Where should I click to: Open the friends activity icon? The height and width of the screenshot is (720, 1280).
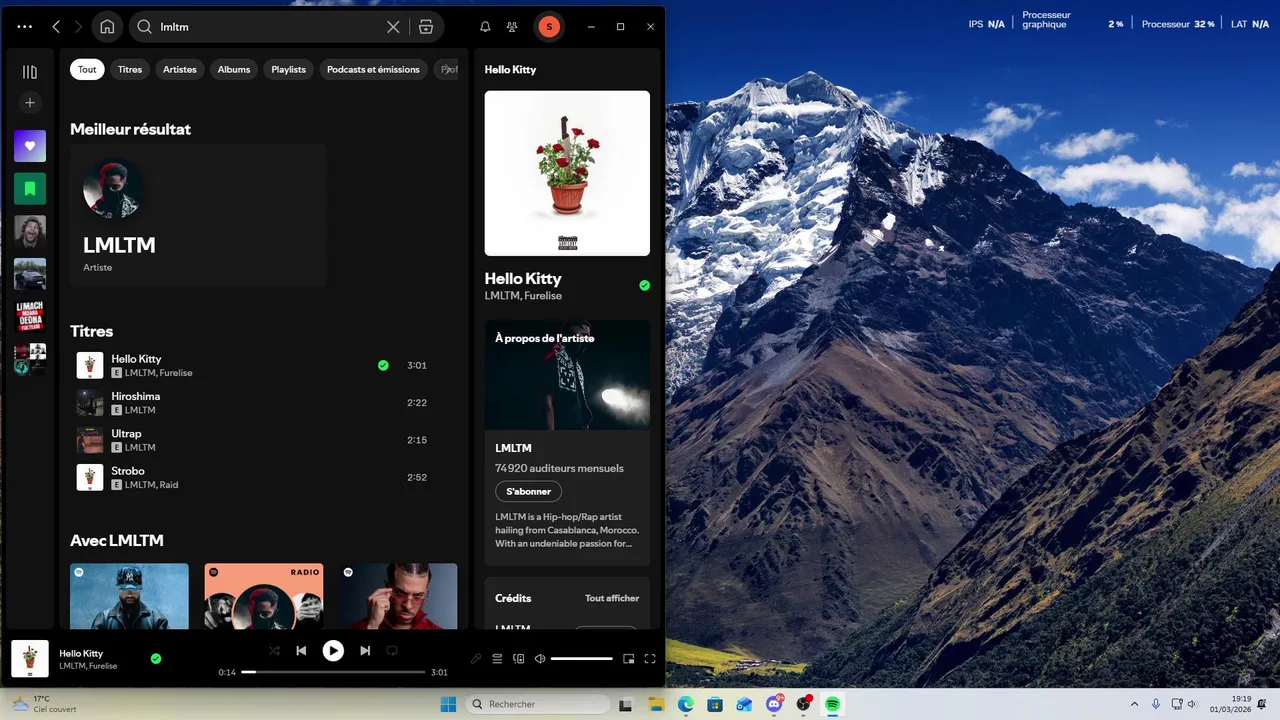click(x=512, y=27)
